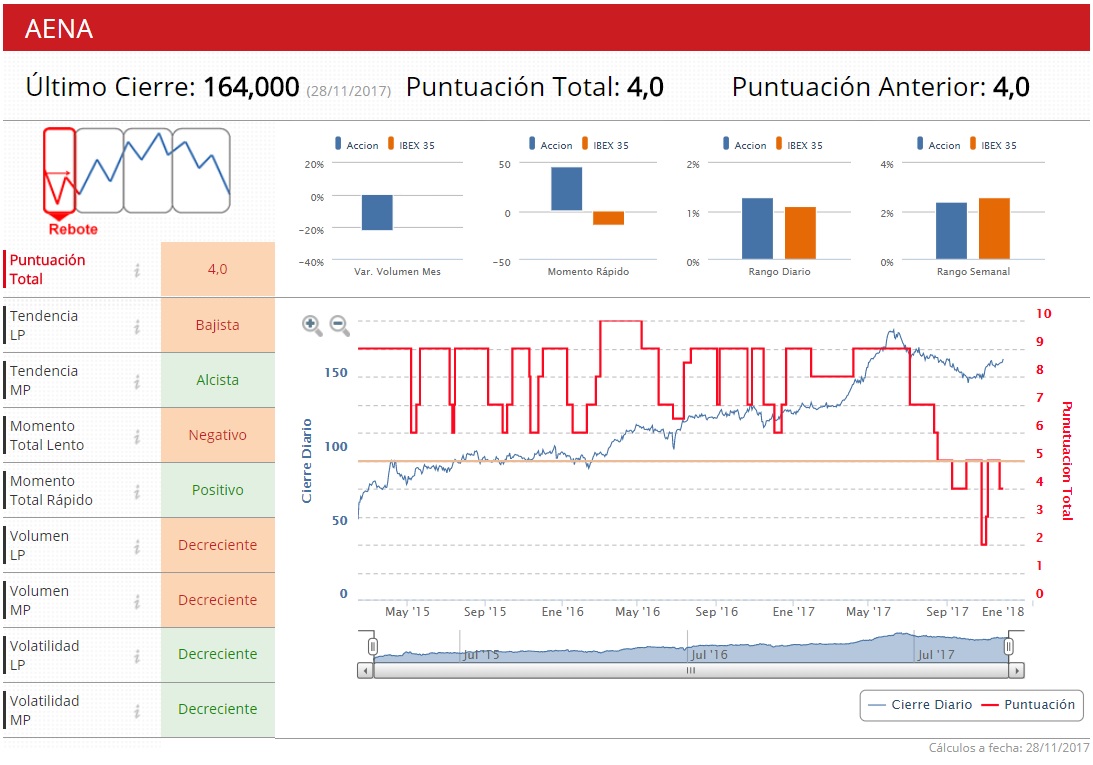
Task: Zoom out of the price chart
Action: [339, 324]
